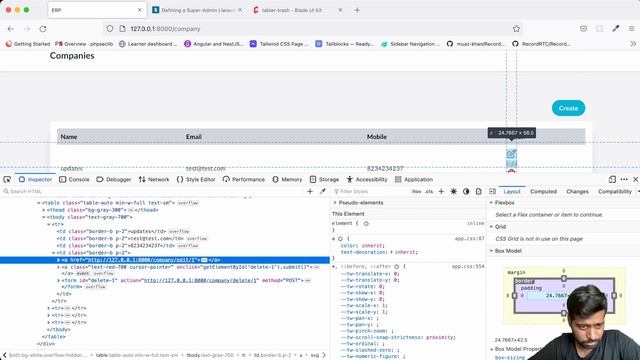Open the Network tab
This screenshot has height=360, width=640.
pos(154,179)
